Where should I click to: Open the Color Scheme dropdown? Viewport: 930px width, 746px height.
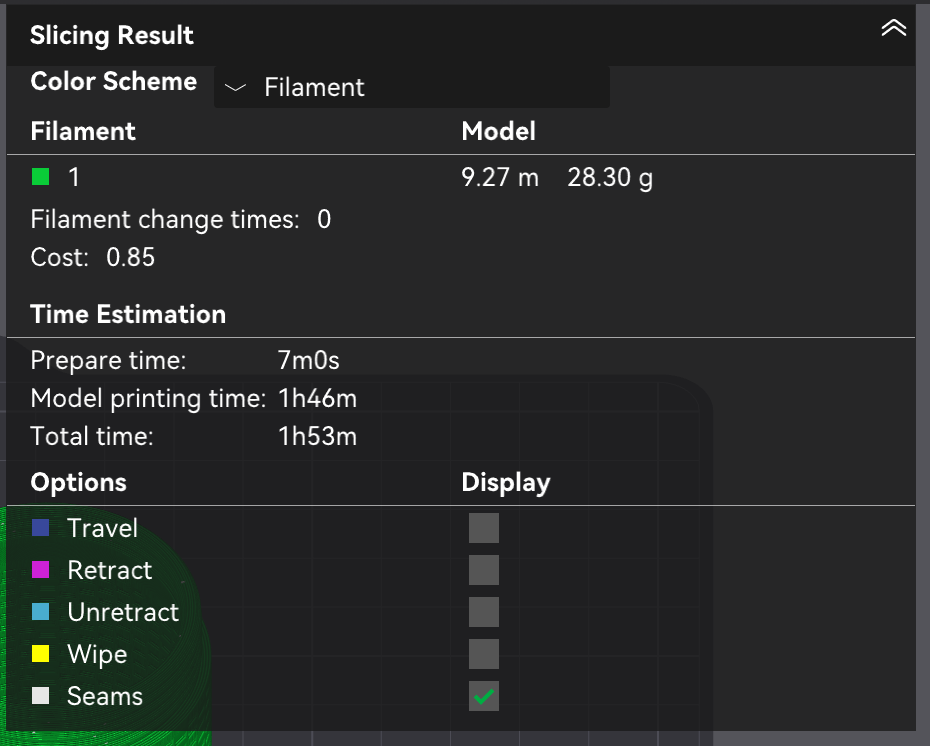point(412,88)
